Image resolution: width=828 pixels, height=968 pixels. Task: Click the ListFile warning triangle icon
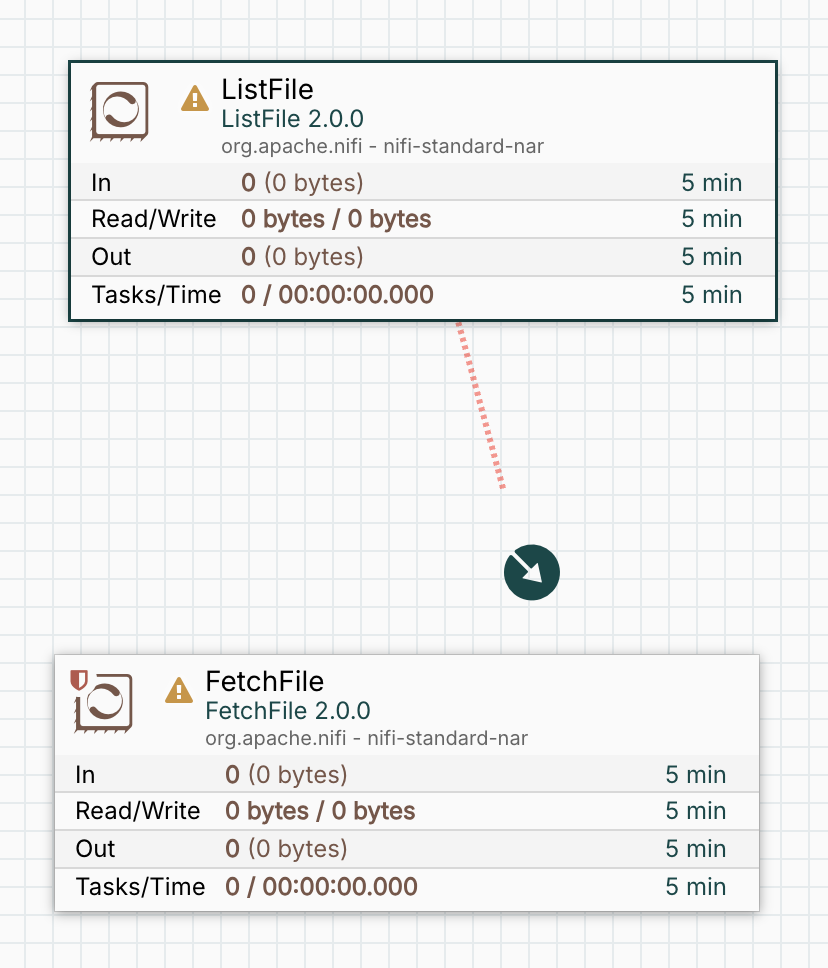(194, 99)
